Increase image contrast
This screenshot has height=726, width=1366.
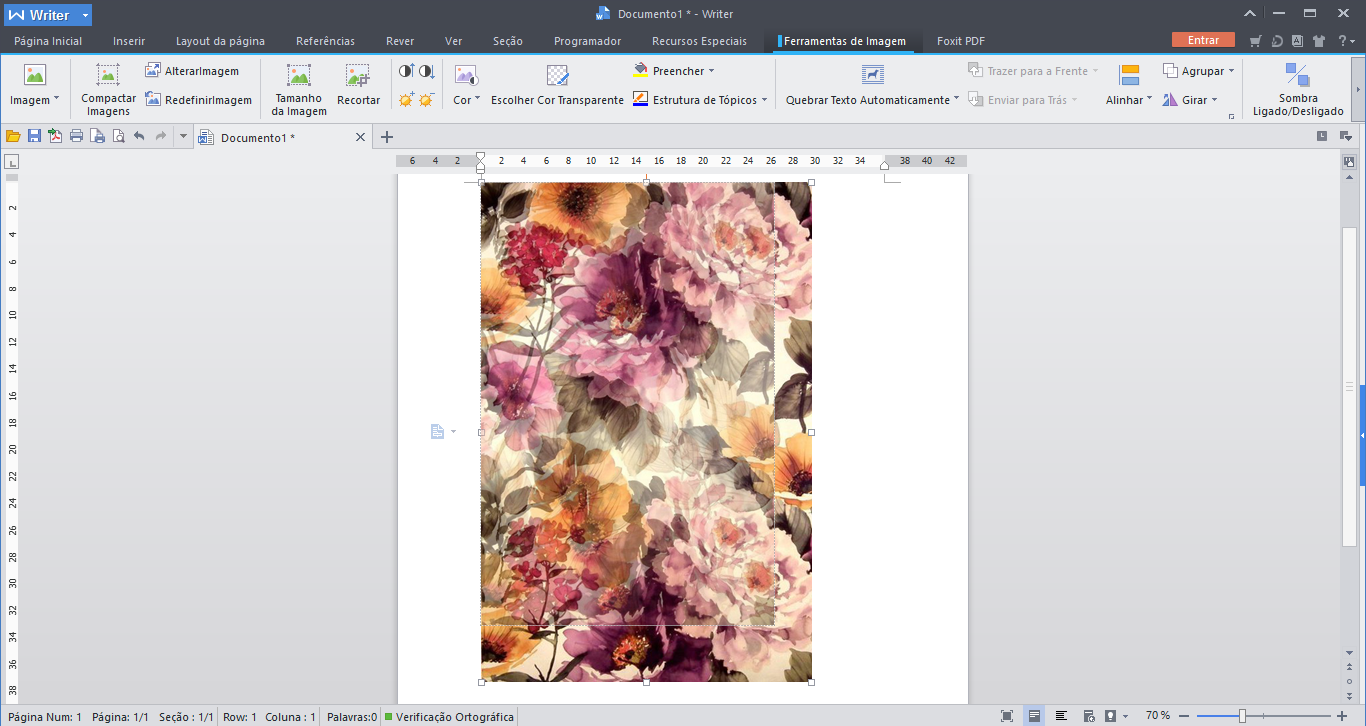click(407, 71)
